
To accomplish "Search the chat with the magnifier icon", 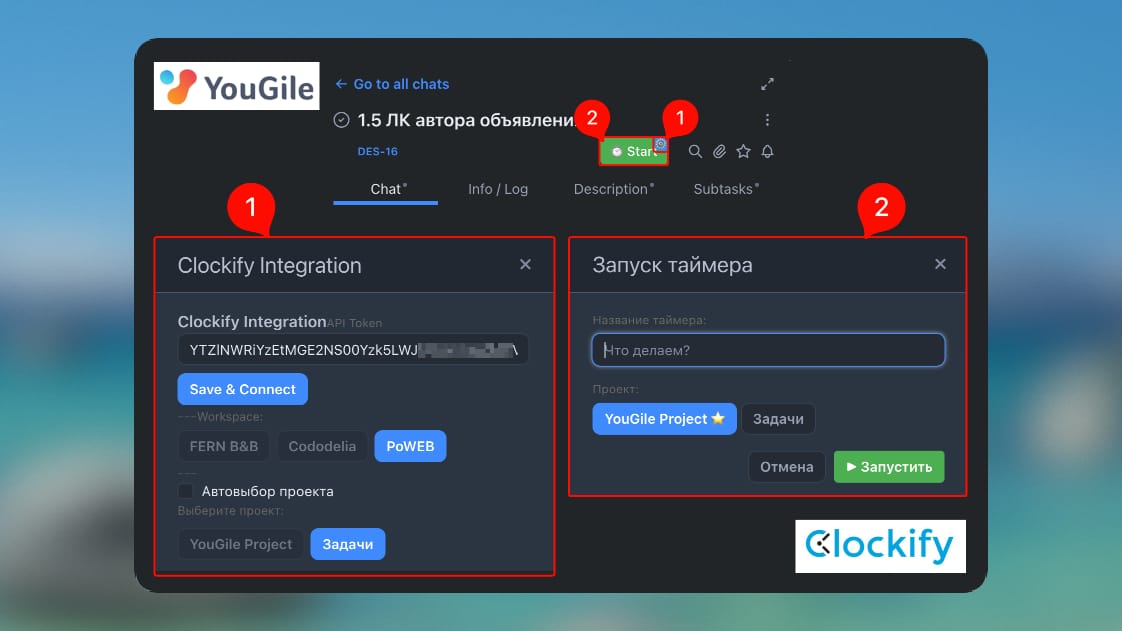I will tap(695, 151).
